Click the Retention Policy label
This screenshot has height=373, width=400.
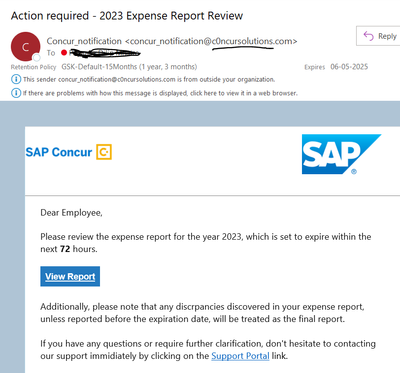click(x=33, y=67)
